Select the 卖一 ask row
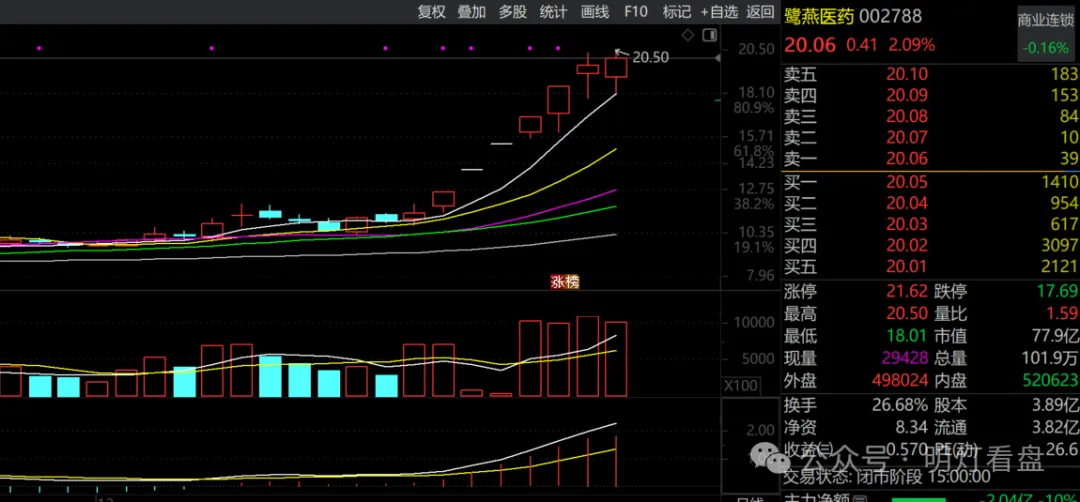 pyautogui.click(x=931, y=160)
